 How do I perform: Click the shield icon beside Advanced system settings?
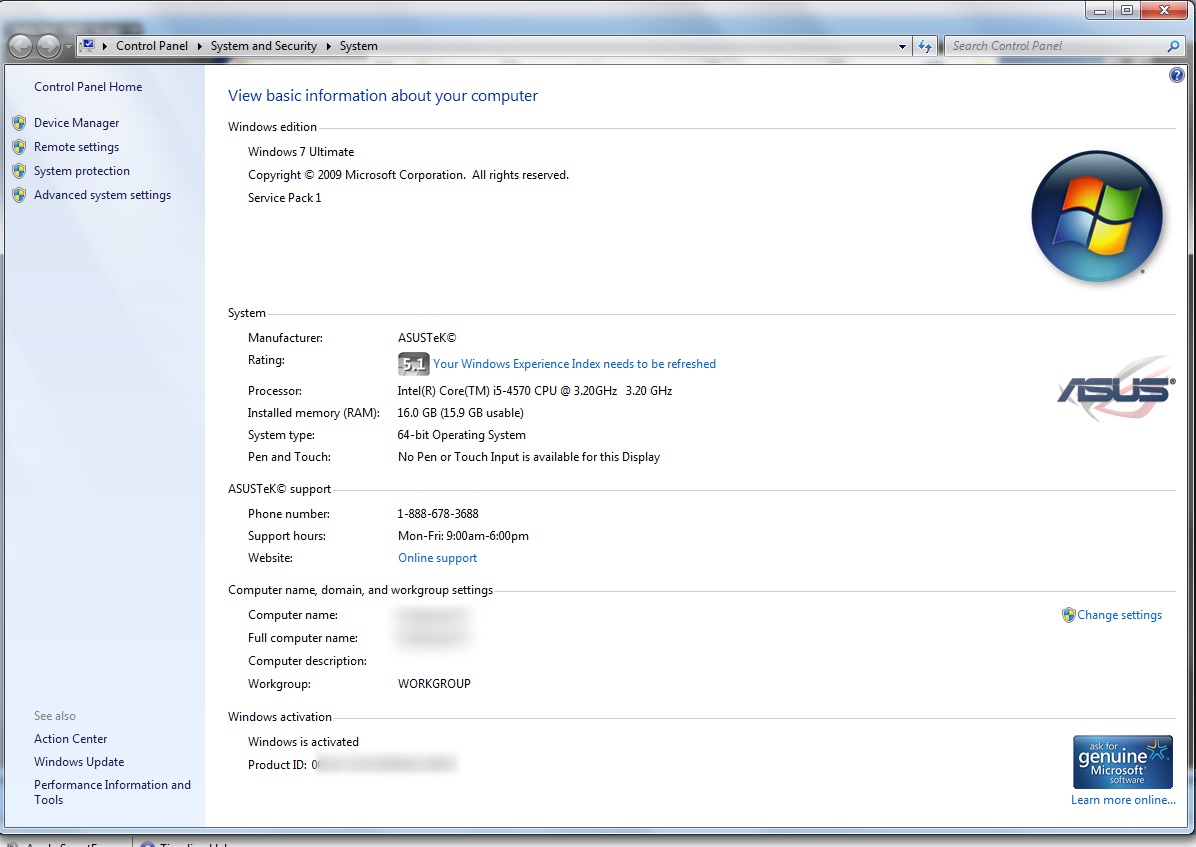[x=19, y=195]
